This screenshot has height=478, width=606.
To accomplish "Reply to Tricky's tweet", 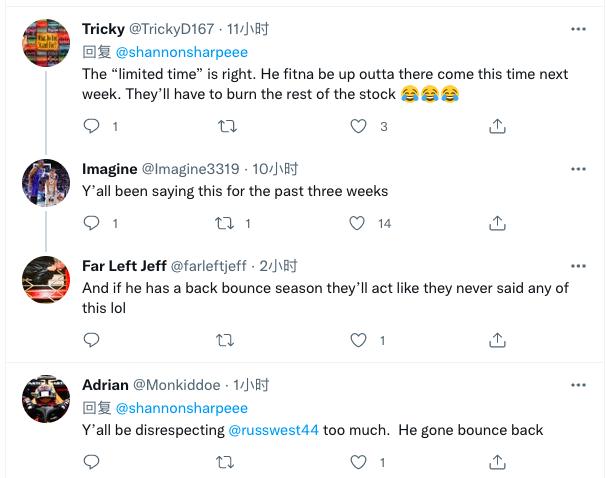I will pyautogui.click(x=91, y=126).
